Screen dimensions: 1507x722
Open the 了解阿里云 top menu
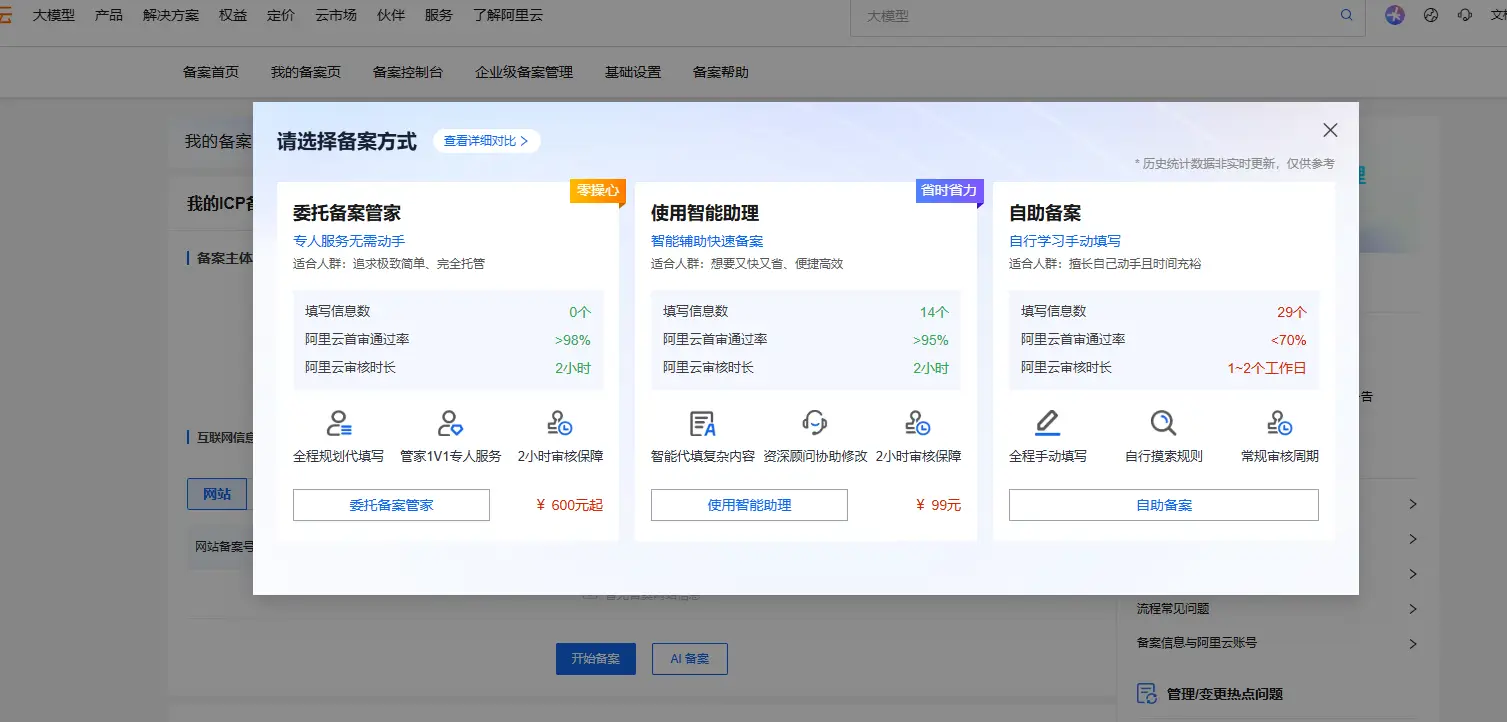508,15
